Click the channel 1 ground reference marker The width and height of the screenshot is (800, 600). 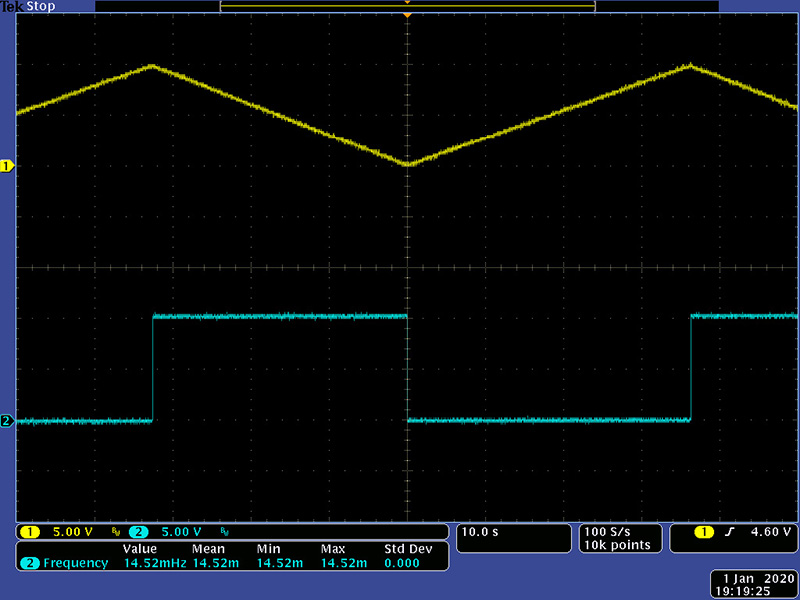[6, 165]
